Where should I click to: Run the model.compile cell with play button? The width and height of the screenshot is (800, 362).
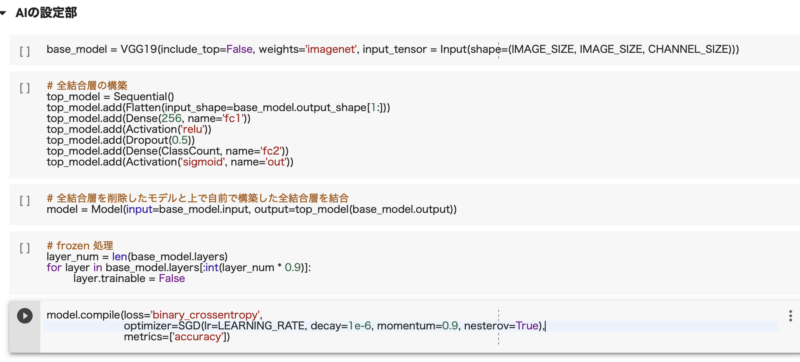24,315
